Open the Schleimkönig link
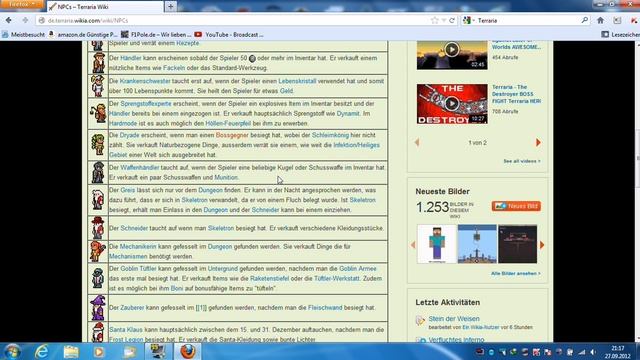Screen dimensions: 640x360 pyautogui.click(x=330, y=135)
